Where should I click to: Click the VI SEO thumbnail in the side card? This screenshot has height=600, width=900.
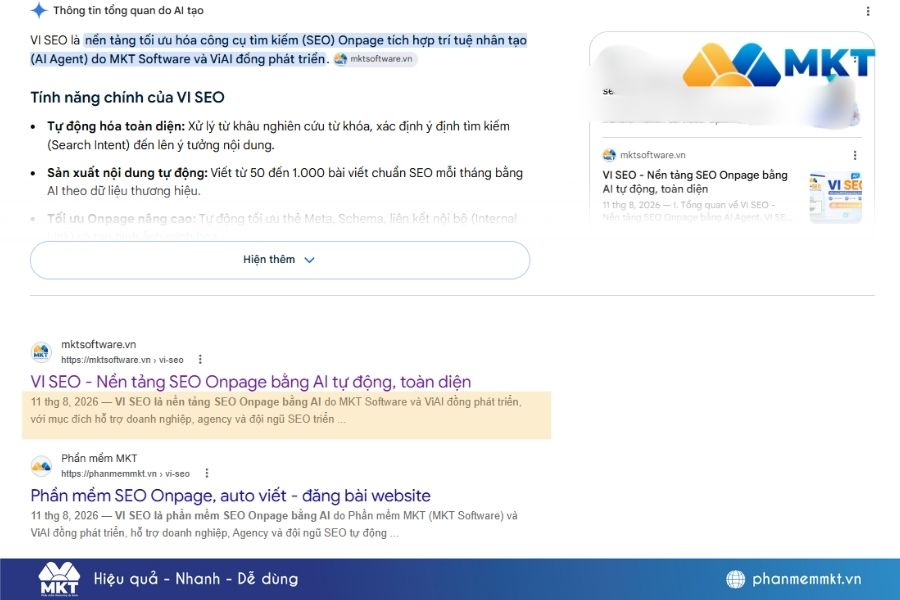[x=835, y=197]
